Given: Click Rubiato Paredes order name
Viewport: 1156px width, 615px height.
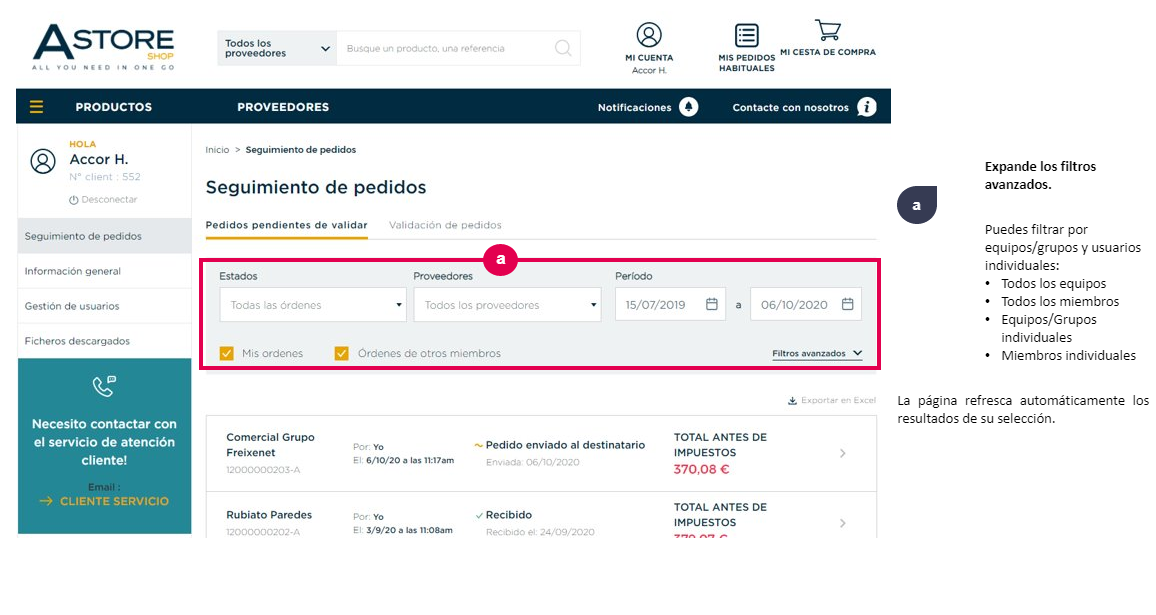Looking at the screenshot, I should point(268,515).
